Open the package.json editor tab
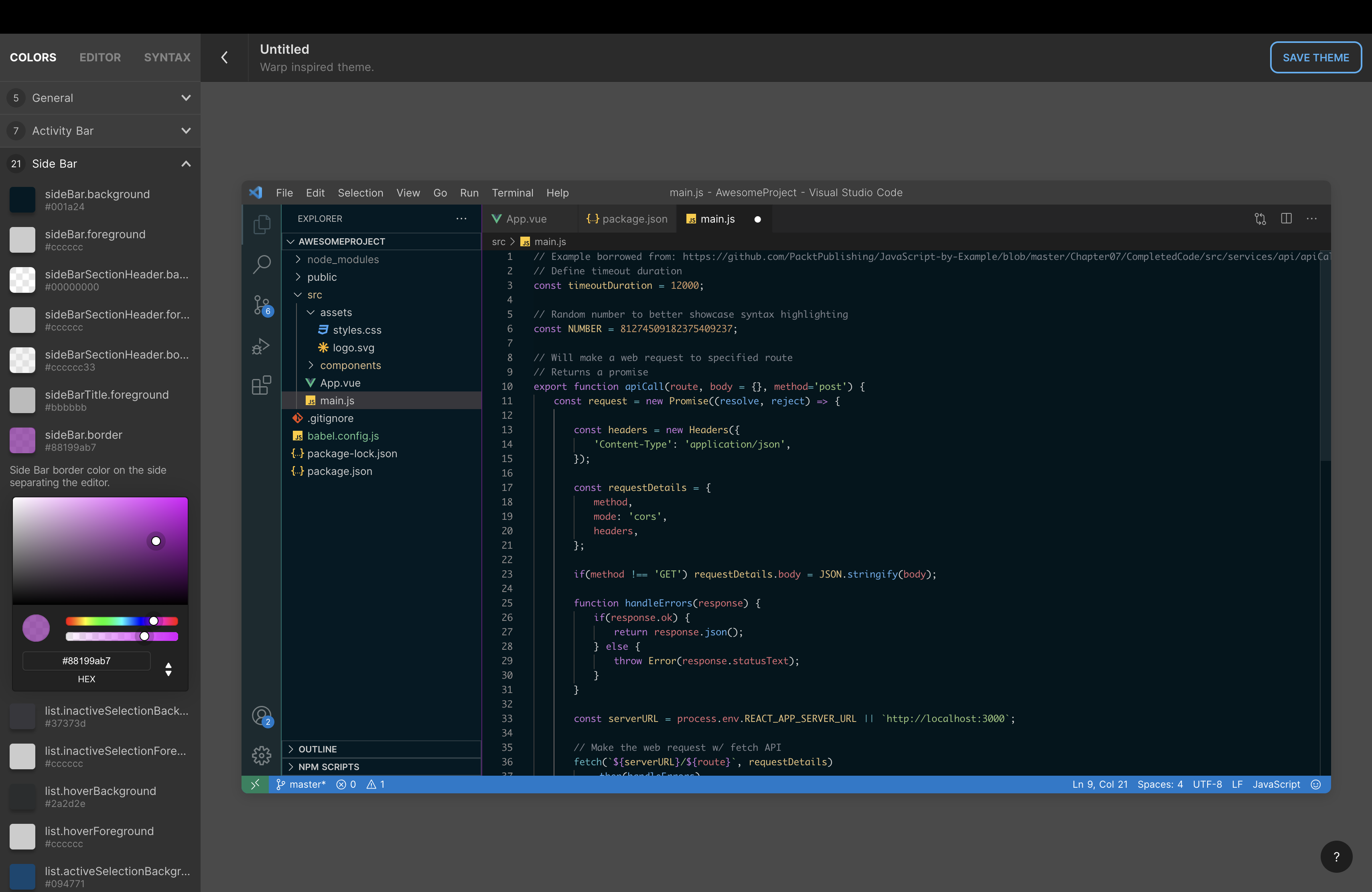Image resolution: width=1372 pixels, height=892 pixels. point(627,219)
